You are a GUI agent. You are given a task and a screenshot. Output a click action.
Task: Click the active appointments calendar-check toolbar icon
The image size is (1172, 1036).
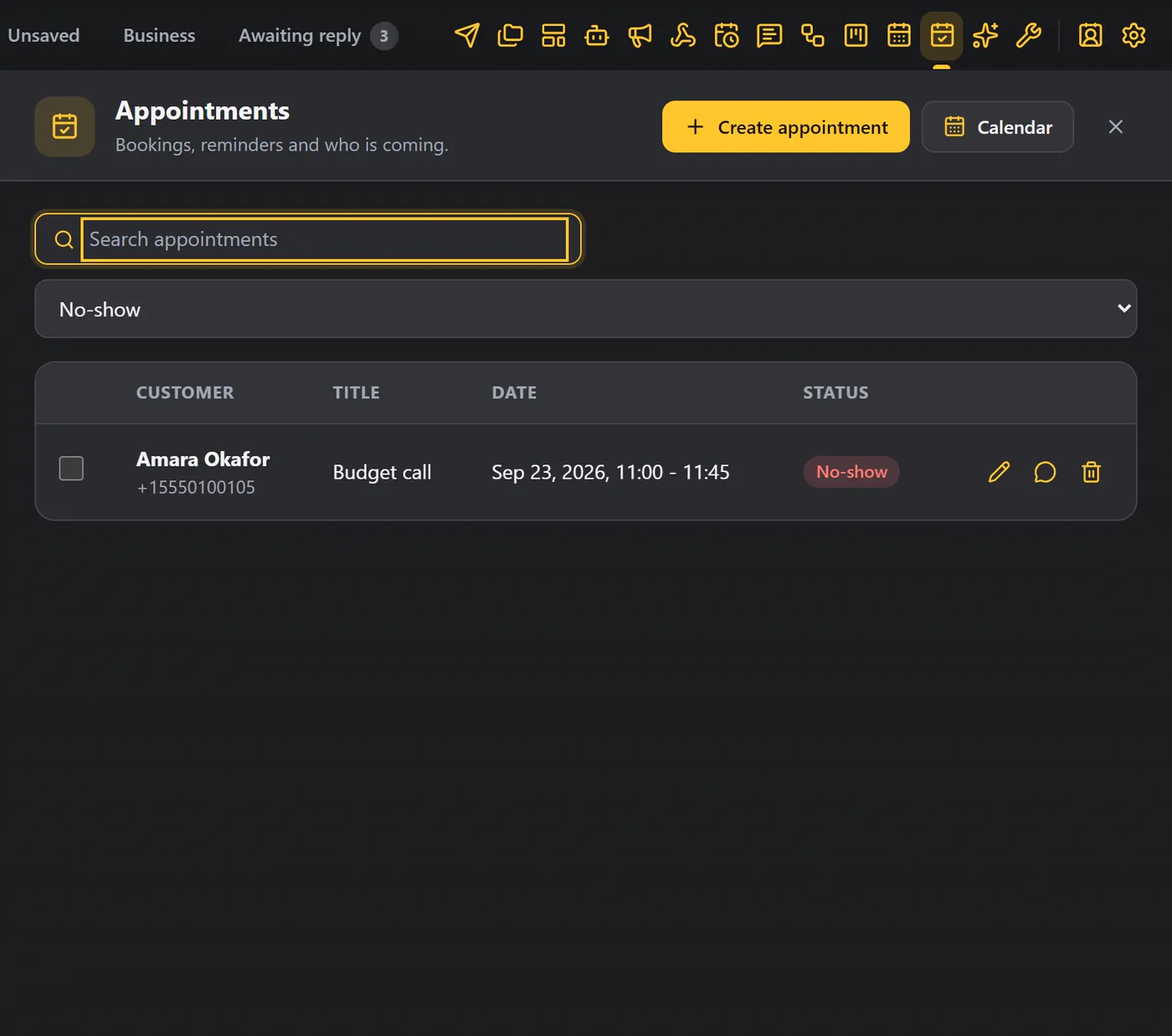tap(942, 35)
